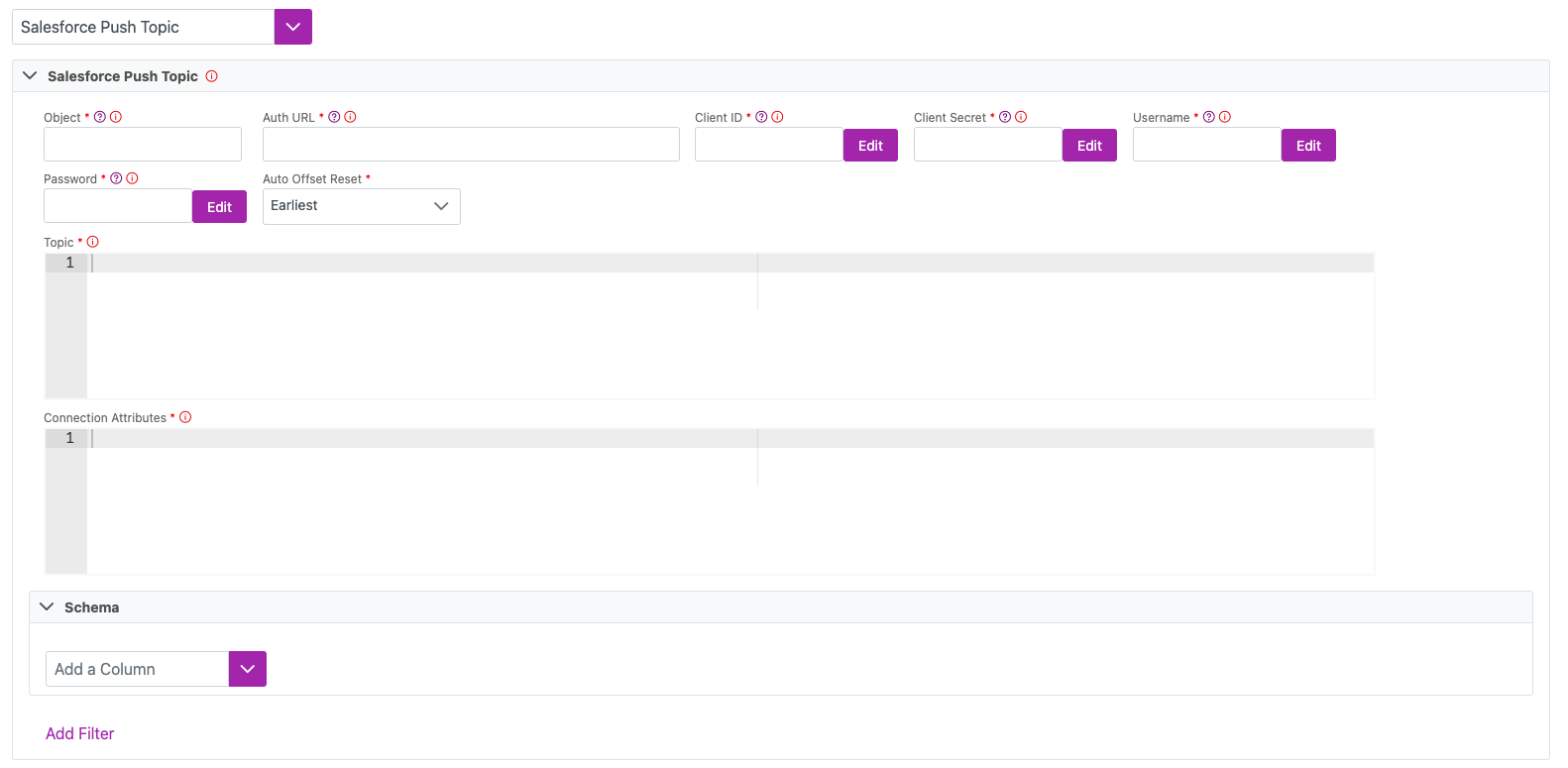Click the red info icon next to Topic label
The height and width of the screenshot is (768, 1568).
tap(93, 242)
